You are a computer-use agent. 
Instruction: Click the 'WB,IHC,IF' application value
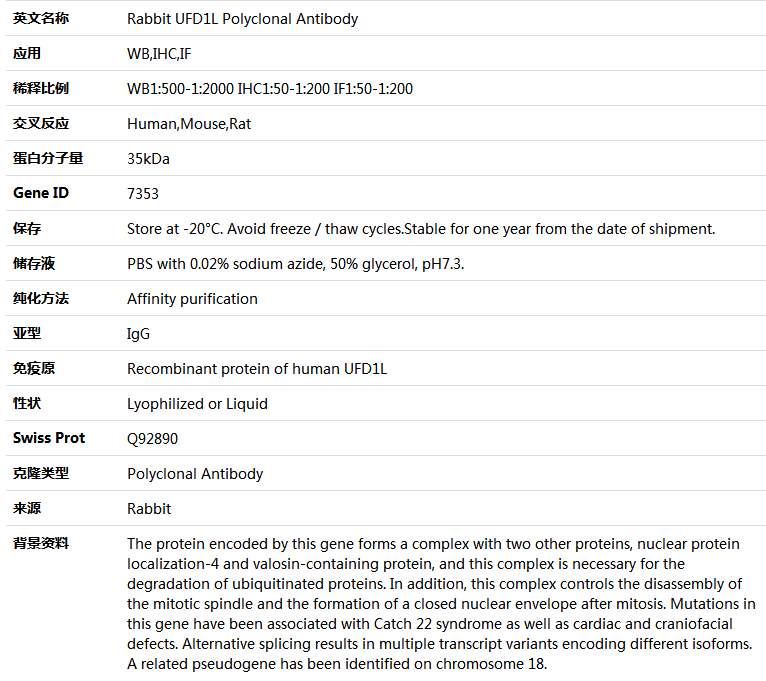159,54
